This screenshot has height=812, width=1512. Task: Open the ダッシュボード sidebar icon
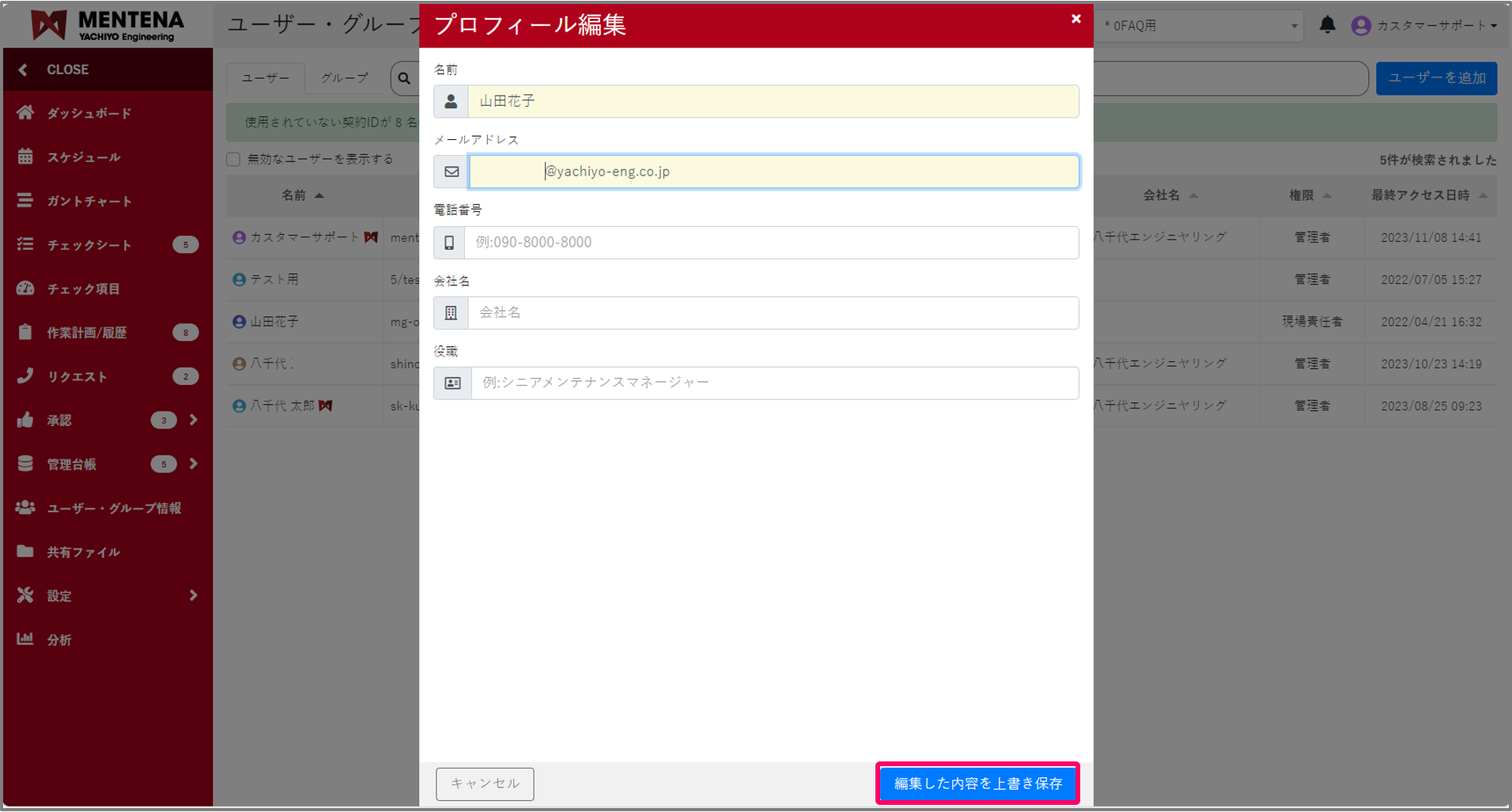[26, 113]
